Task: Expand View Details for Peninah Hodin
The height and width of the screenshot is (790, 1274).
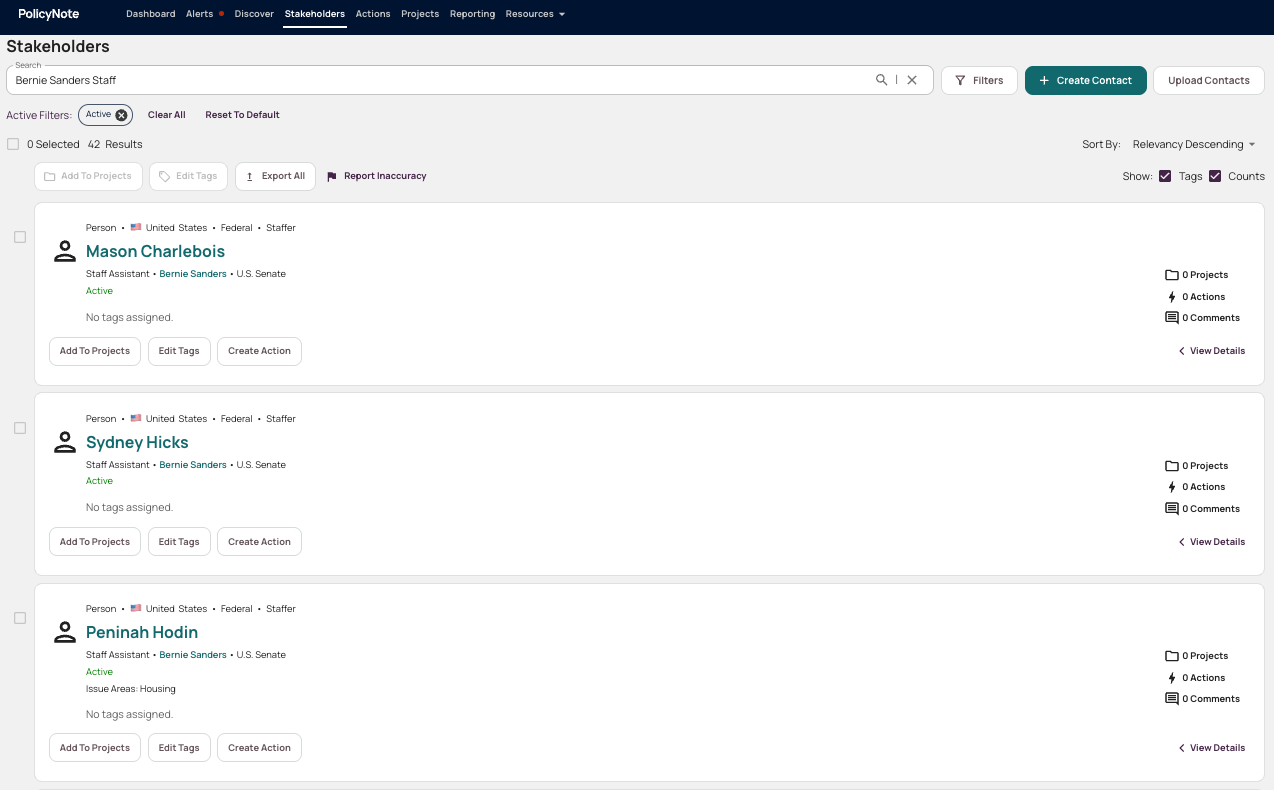Action: (x=1212, y=748)
